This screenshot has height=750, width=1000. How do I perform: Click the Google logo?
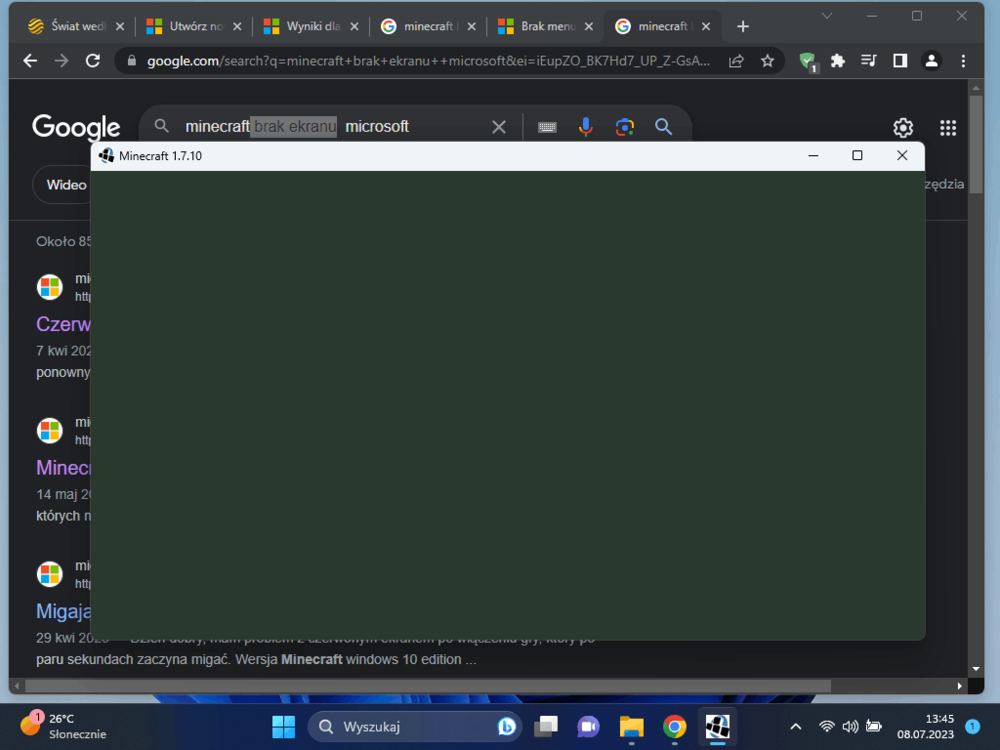click(76, 127)
